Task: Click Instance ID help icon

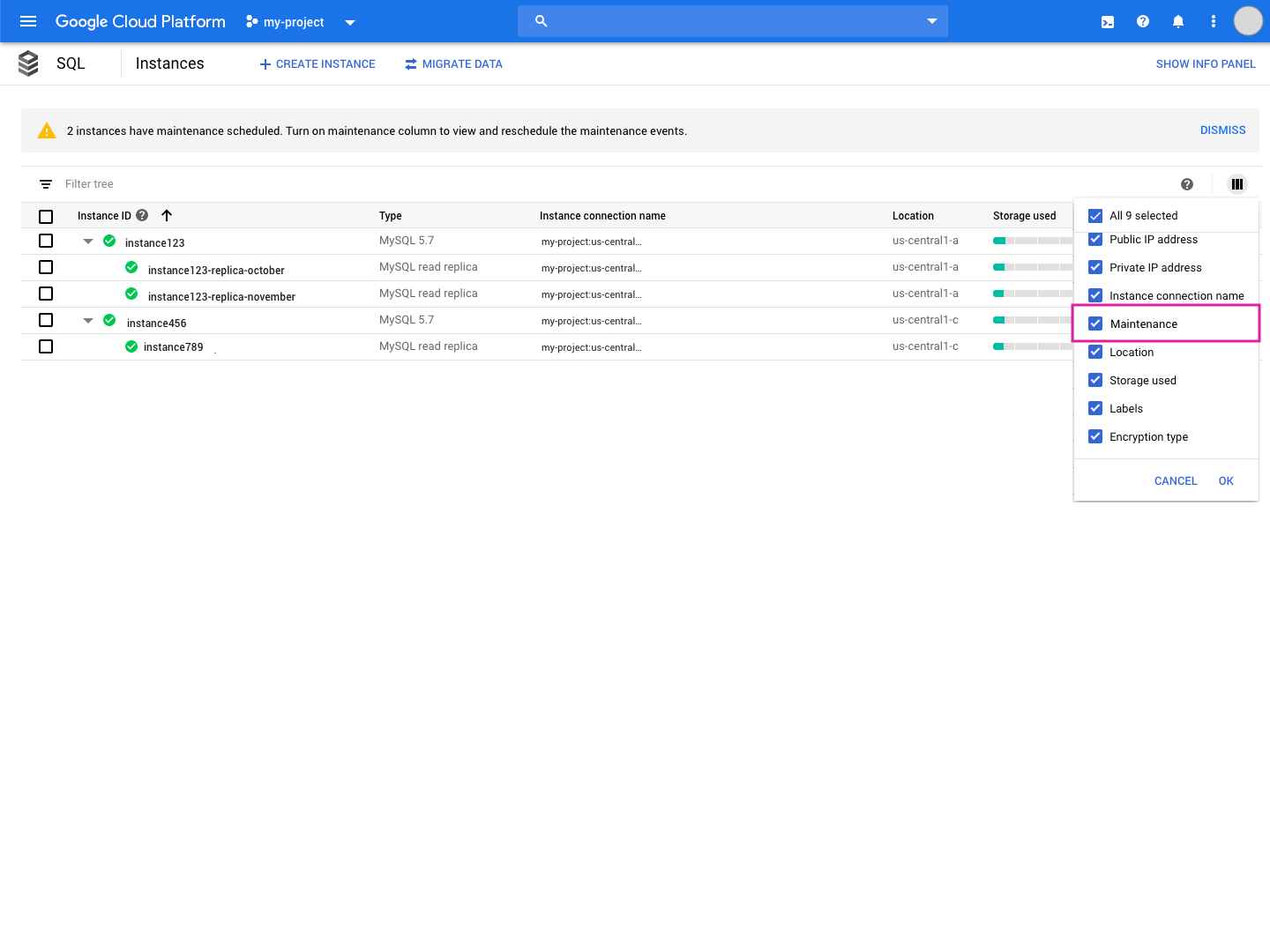Action: (x=142, y=215)
